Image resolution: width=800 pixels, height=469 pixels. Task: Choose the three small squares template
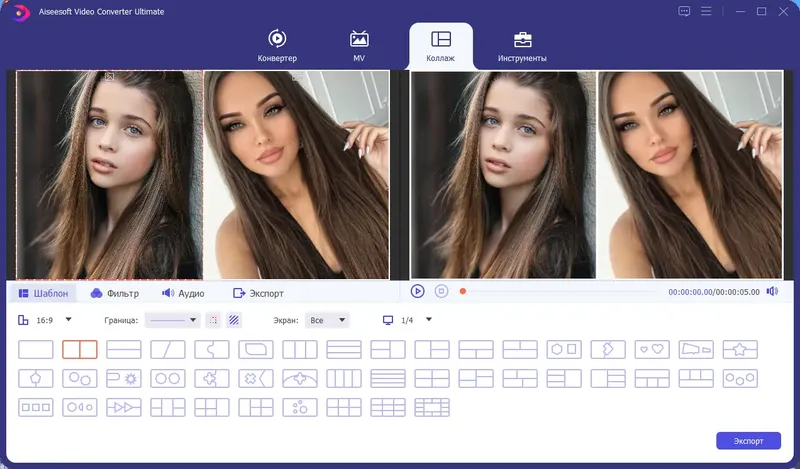[x=36, y=408]
